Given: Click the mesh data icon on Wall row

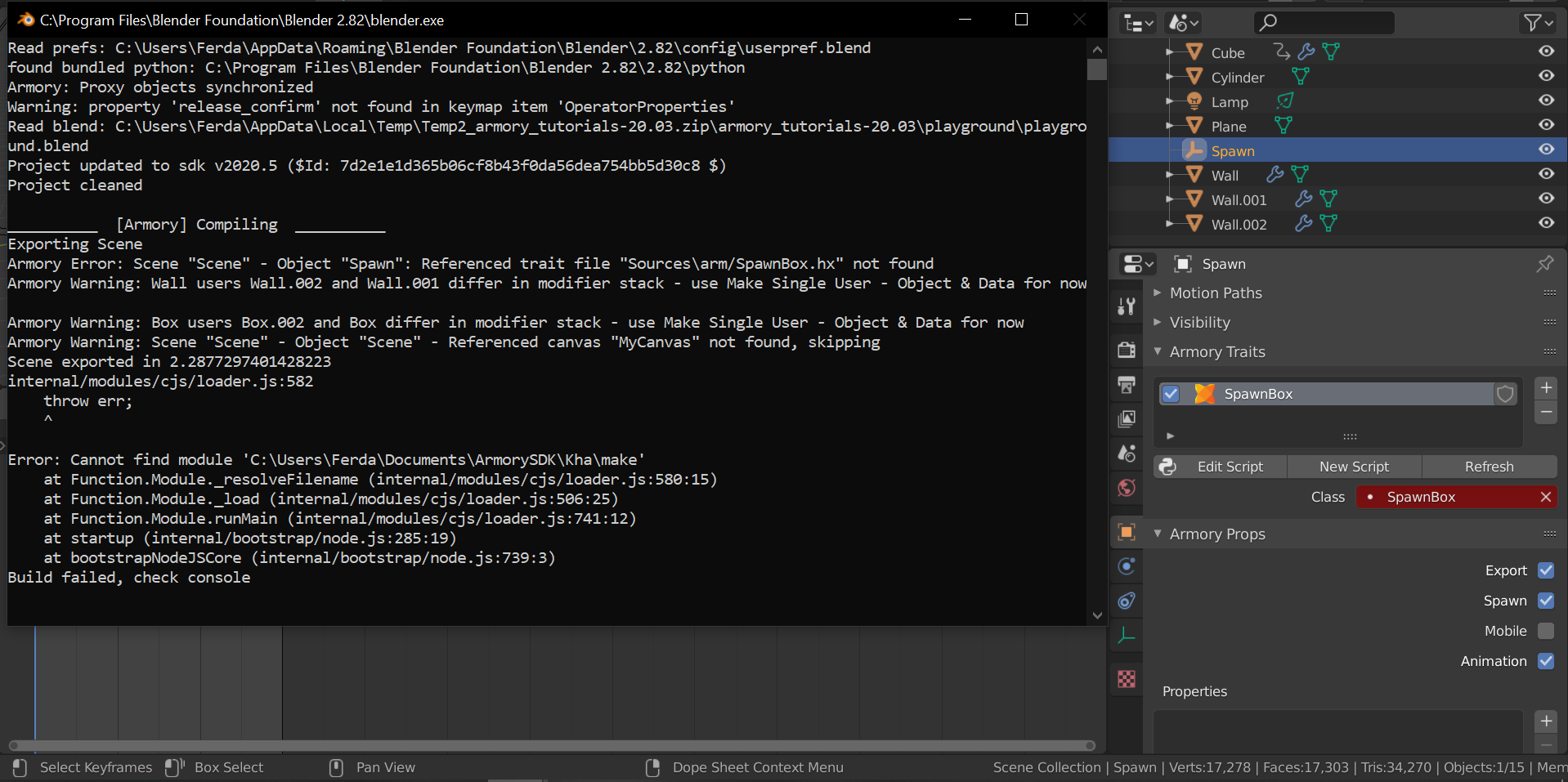Looking at the screenshot, I should (1300, 175).
